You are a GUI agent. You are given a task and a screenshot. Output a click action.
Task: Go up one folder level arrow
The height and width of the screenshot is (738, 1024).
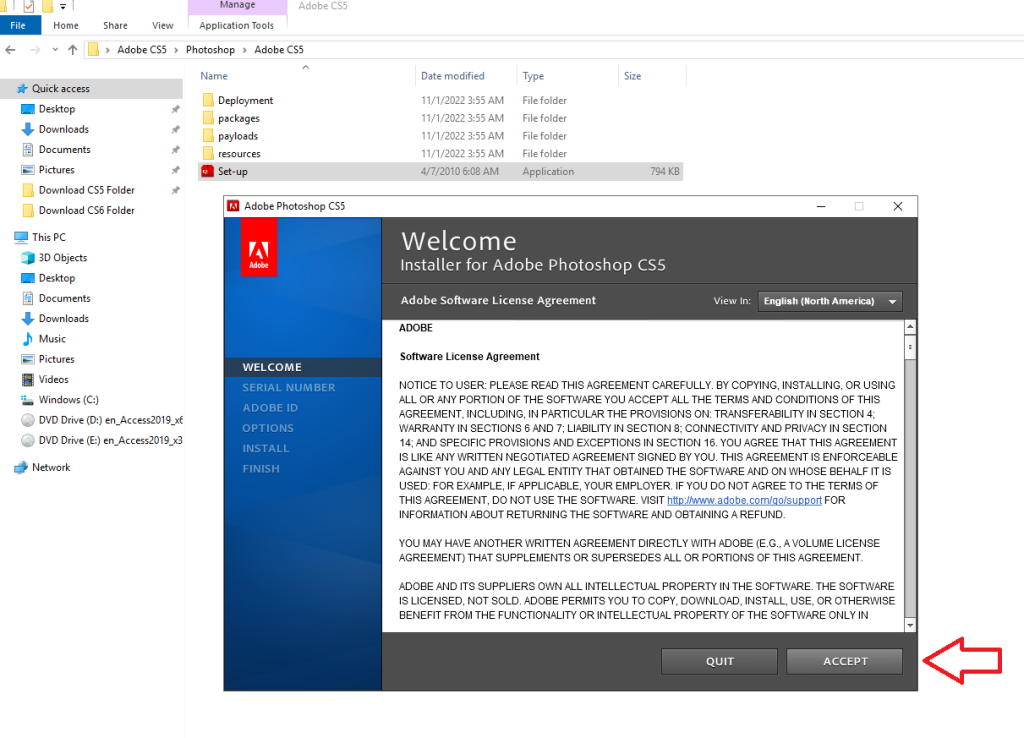[72, 50]
